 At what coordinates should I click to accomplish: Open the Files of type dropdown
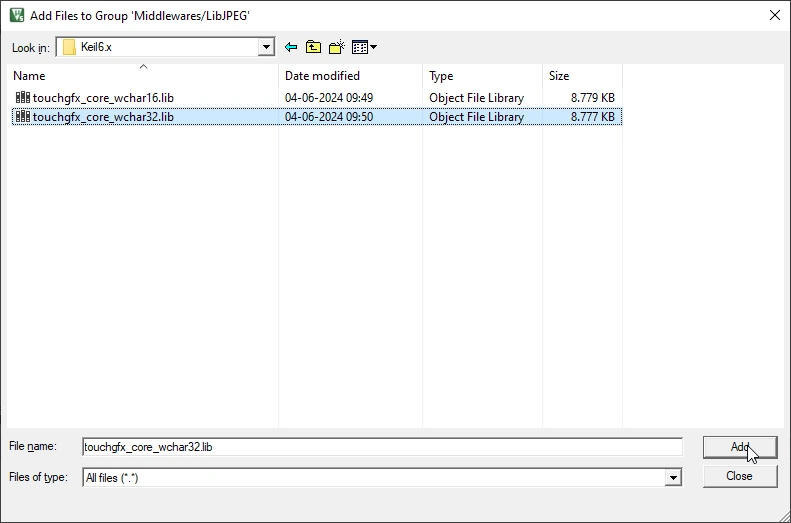pyautogui.click(x=673, y=478)
